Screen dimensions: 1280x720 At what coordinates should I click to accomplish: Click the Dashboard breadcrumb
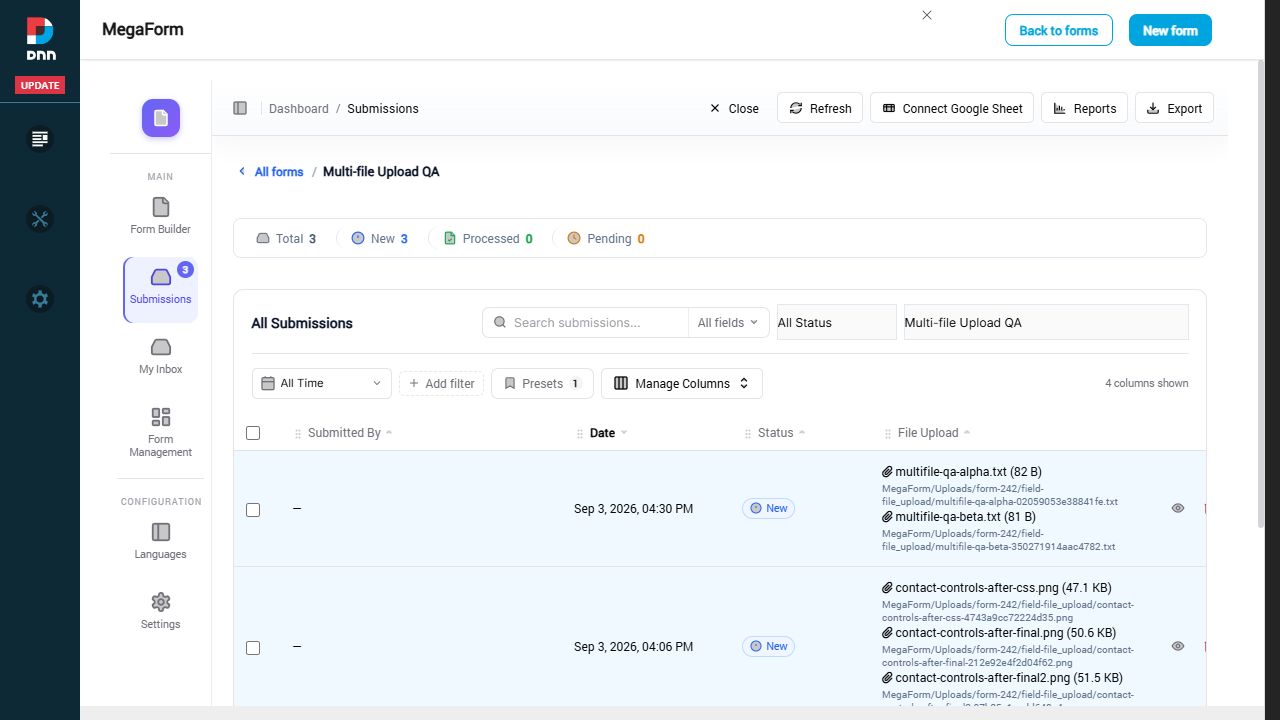pos(298,108)
